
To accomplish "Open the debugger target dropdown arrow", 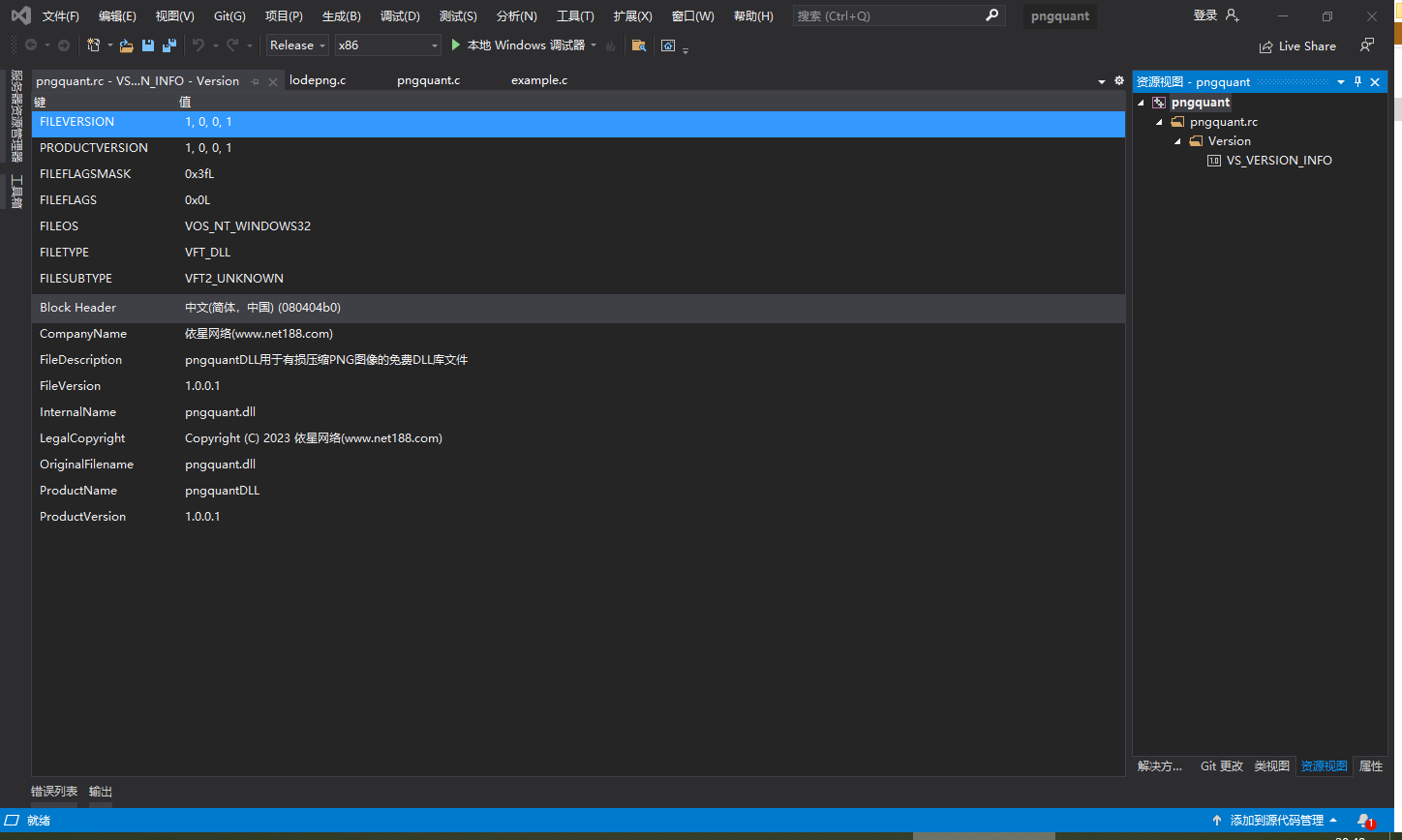I will [594, 45].
